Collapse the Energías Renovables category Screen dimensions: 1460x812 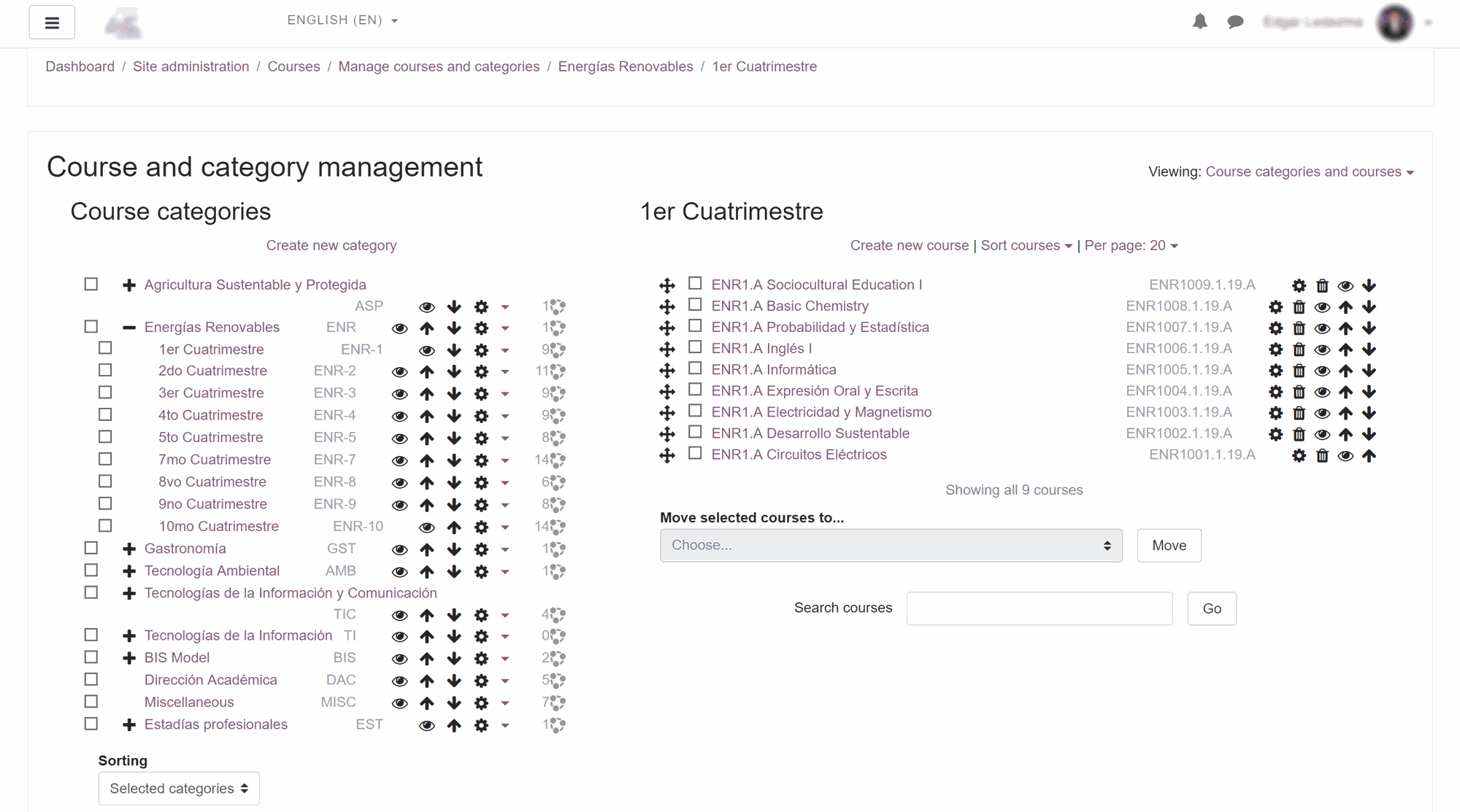tap(129, 328)
